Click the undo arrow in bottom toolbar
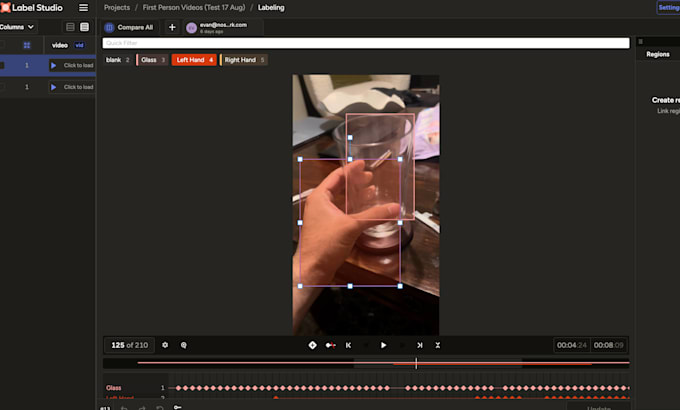680x410 pixels. 124,408
